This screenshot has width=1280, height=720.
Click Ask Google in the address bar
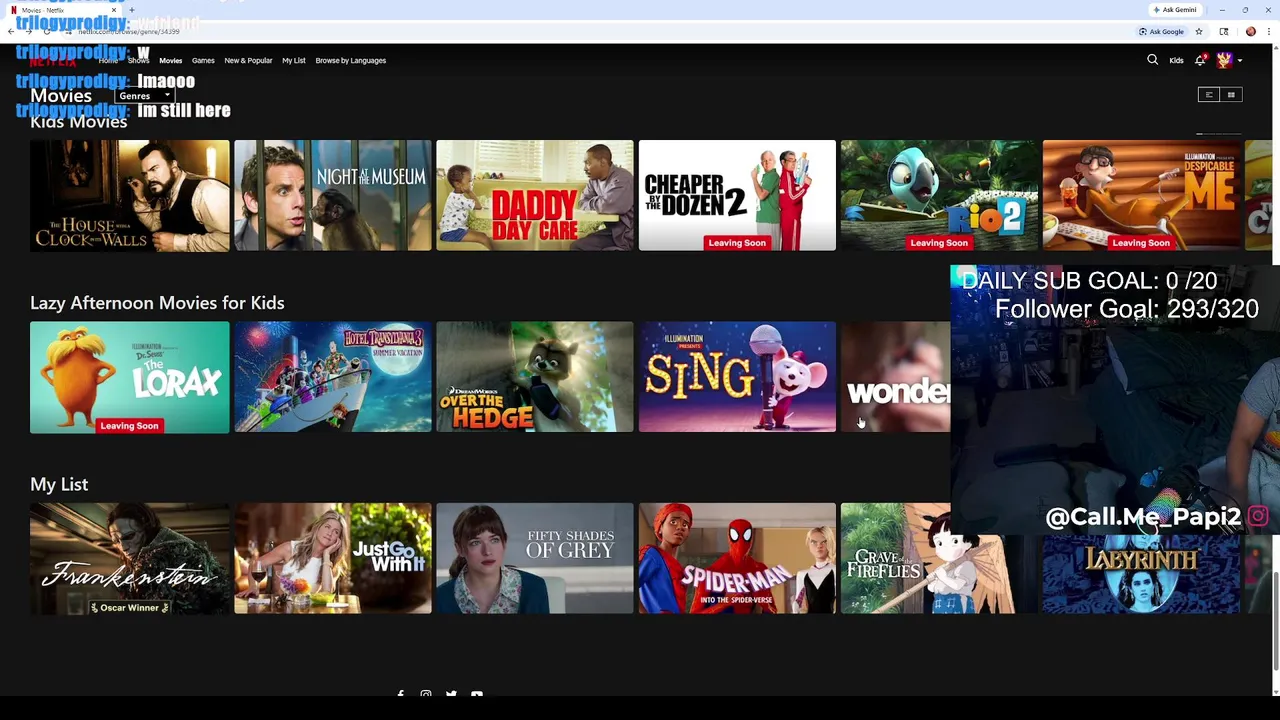point(1161,32)
